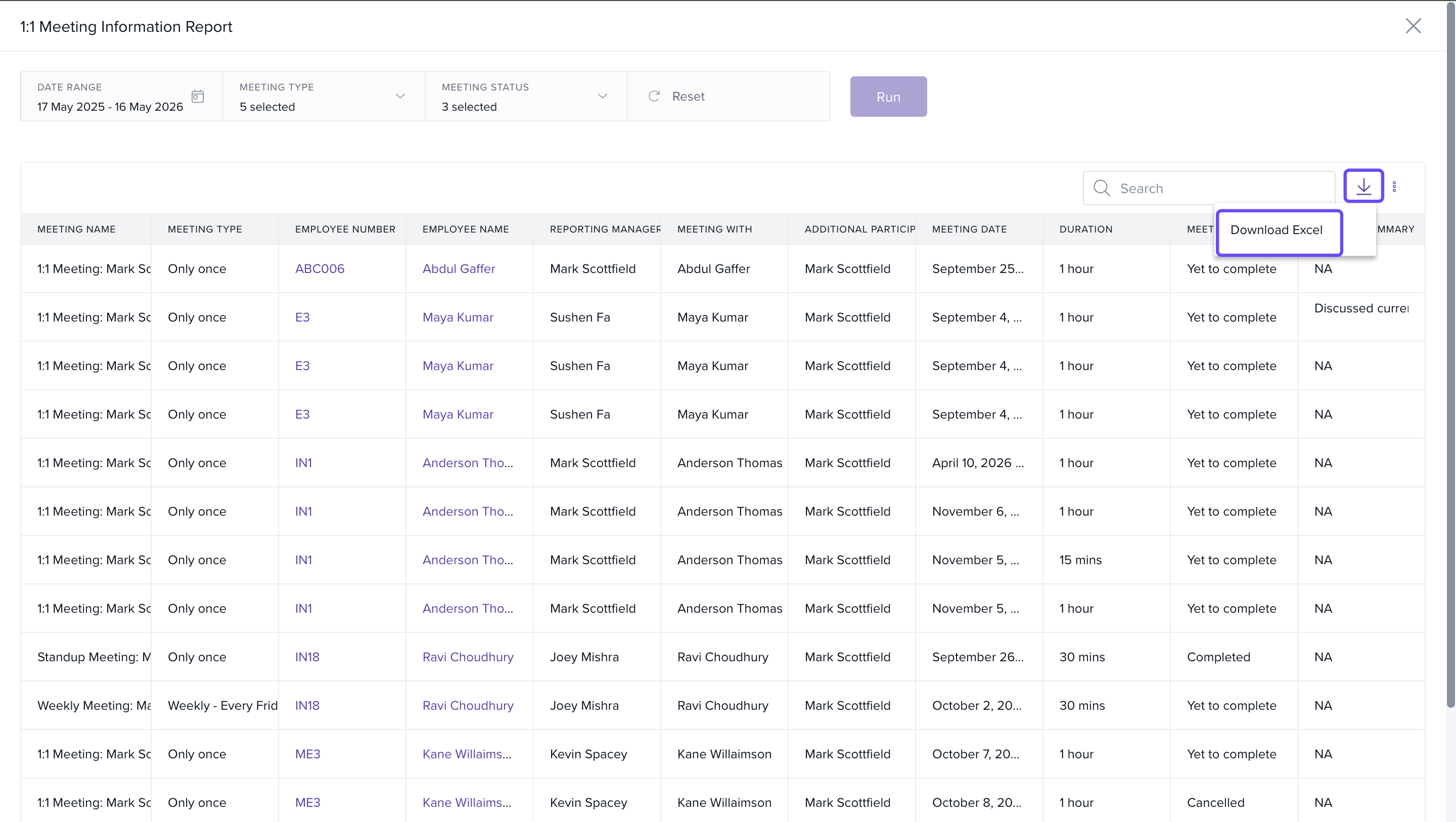Click the 'Yet to complete' status in the Abdul Gaffer row
This screenshot has height=822, width=1456.
tap(1232, 268)
